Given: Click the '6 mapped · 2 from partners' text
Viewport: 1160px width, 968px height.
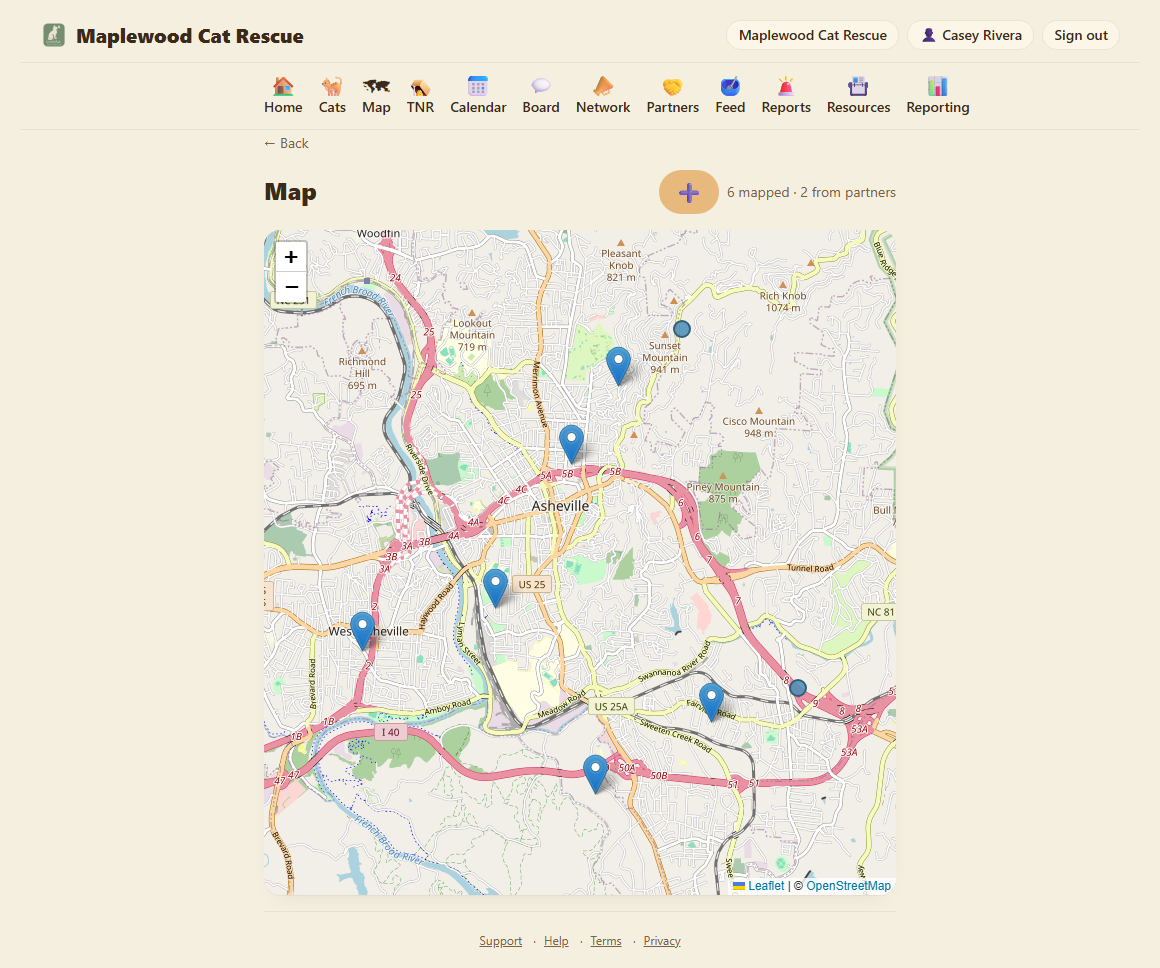Looking at the screenshot, I should pos(811,192).
